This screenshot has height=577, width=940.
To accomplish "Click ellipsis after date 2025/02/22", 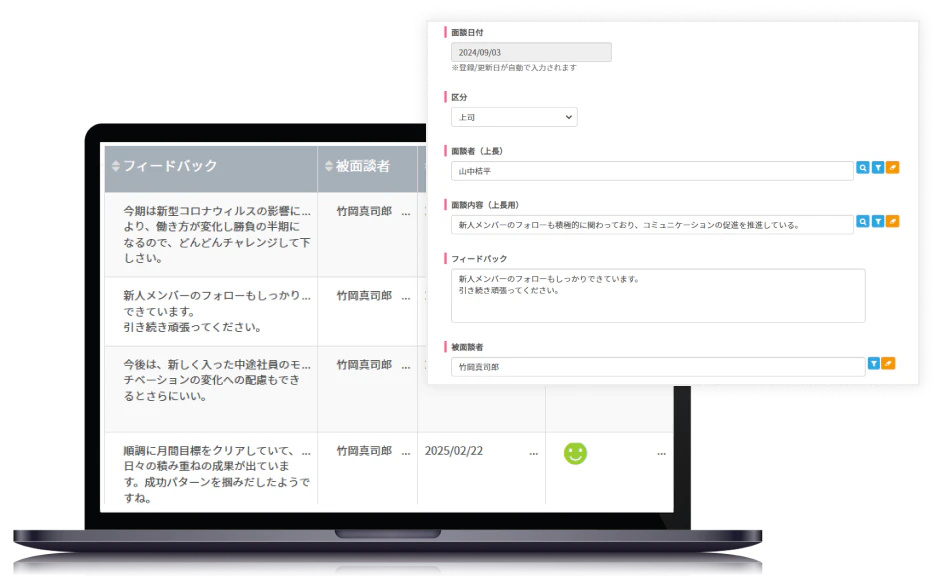I will point(534,454).
